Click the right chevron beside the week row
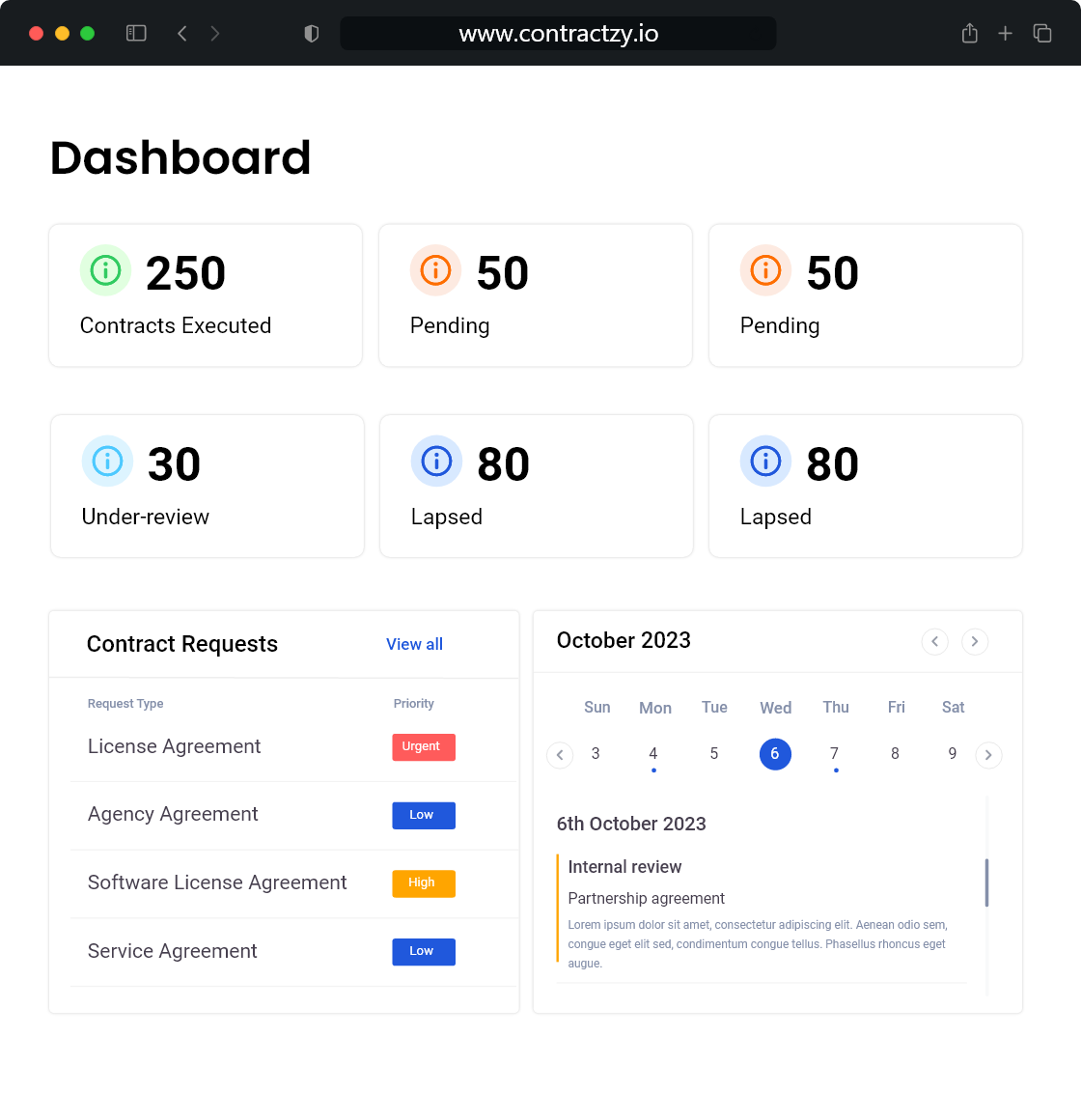 (988, 754)
